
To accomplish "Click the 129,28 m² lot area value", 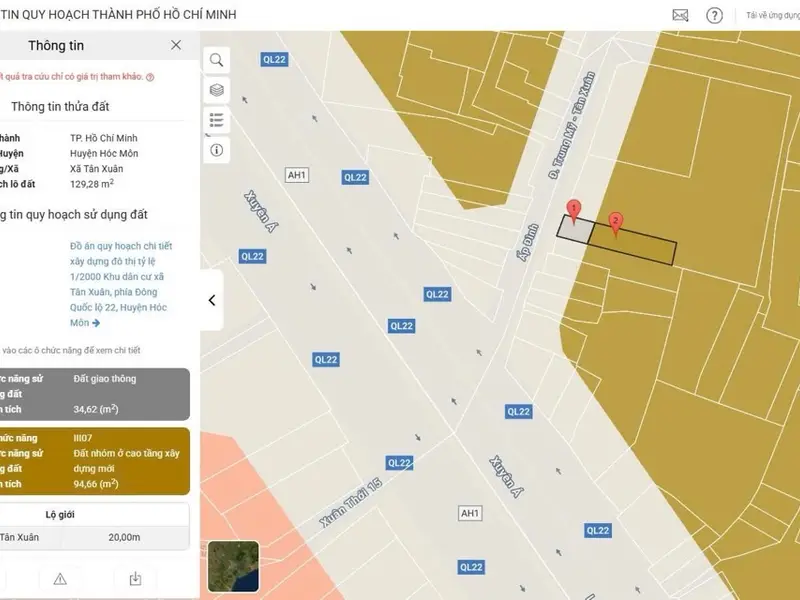I will coord(92,184).
